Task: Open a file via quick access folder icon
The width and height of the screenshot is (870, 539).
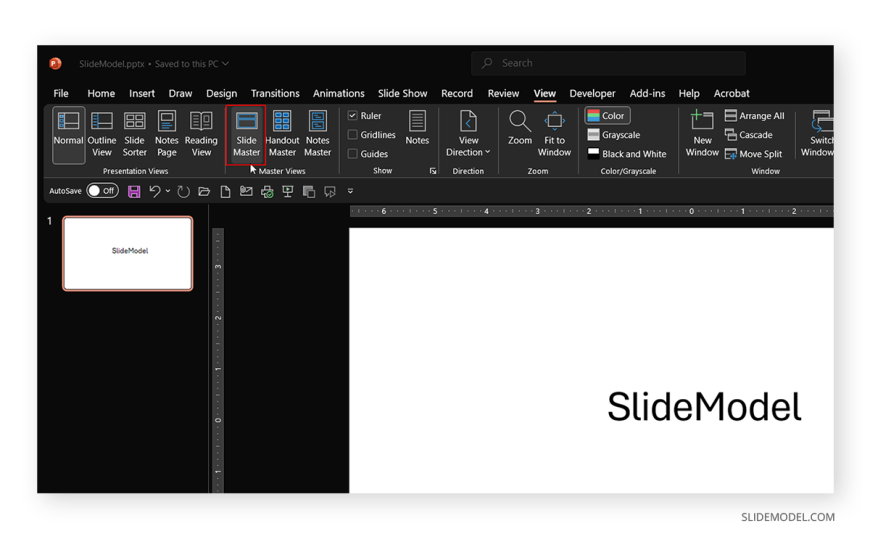Action: 204,192
